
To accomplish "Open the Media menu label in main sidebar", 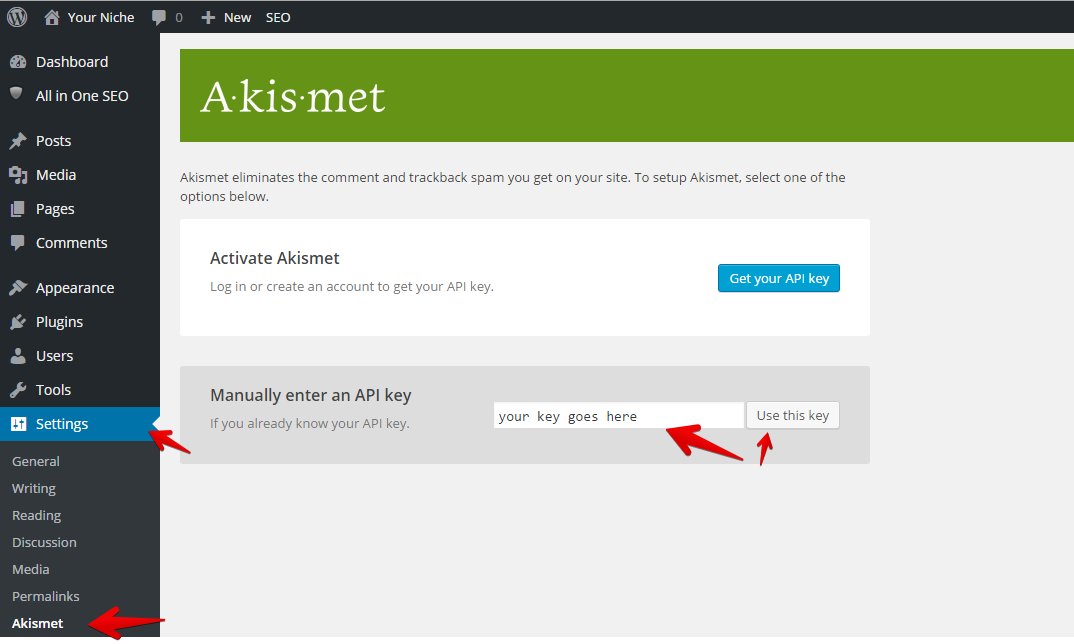I will tap(55, 175).
